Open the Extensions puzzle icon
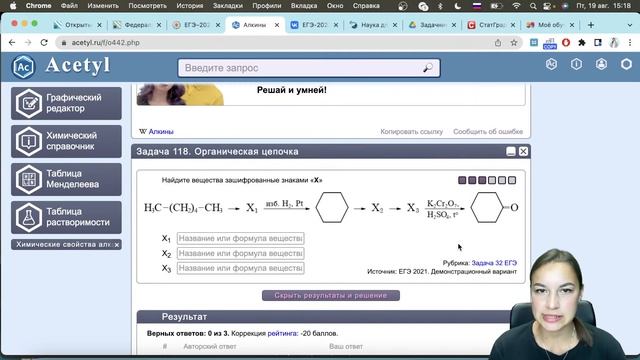 tap(582, 42)
